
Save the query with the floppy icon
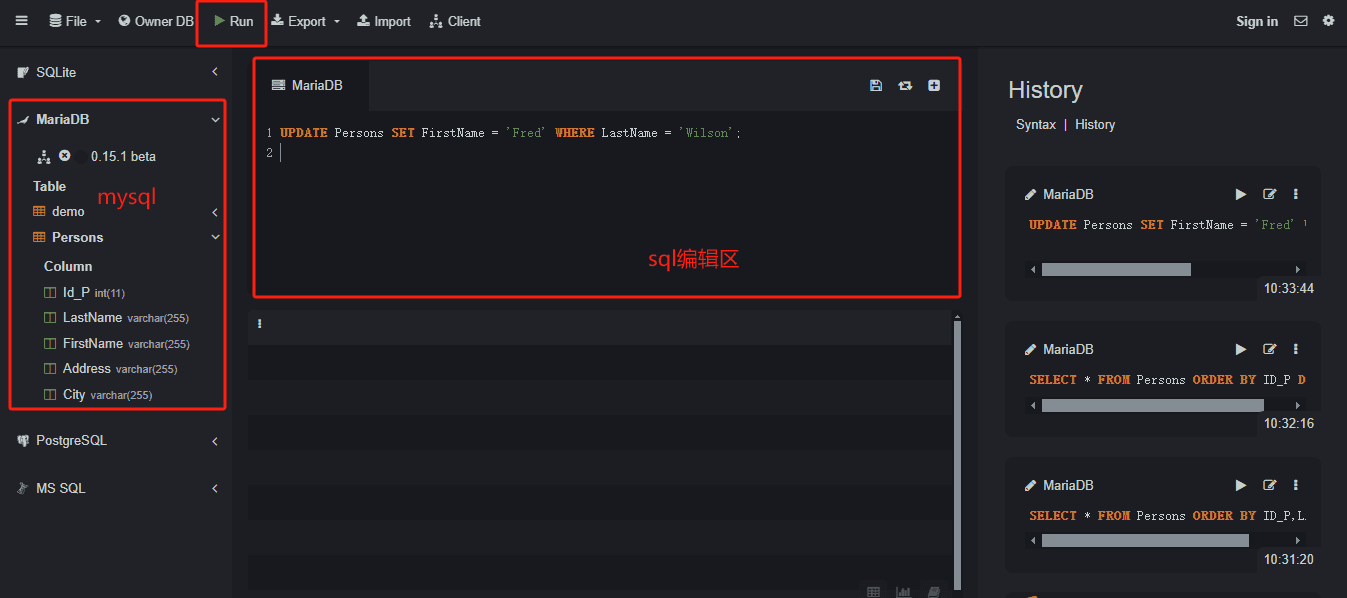point(876,86)
